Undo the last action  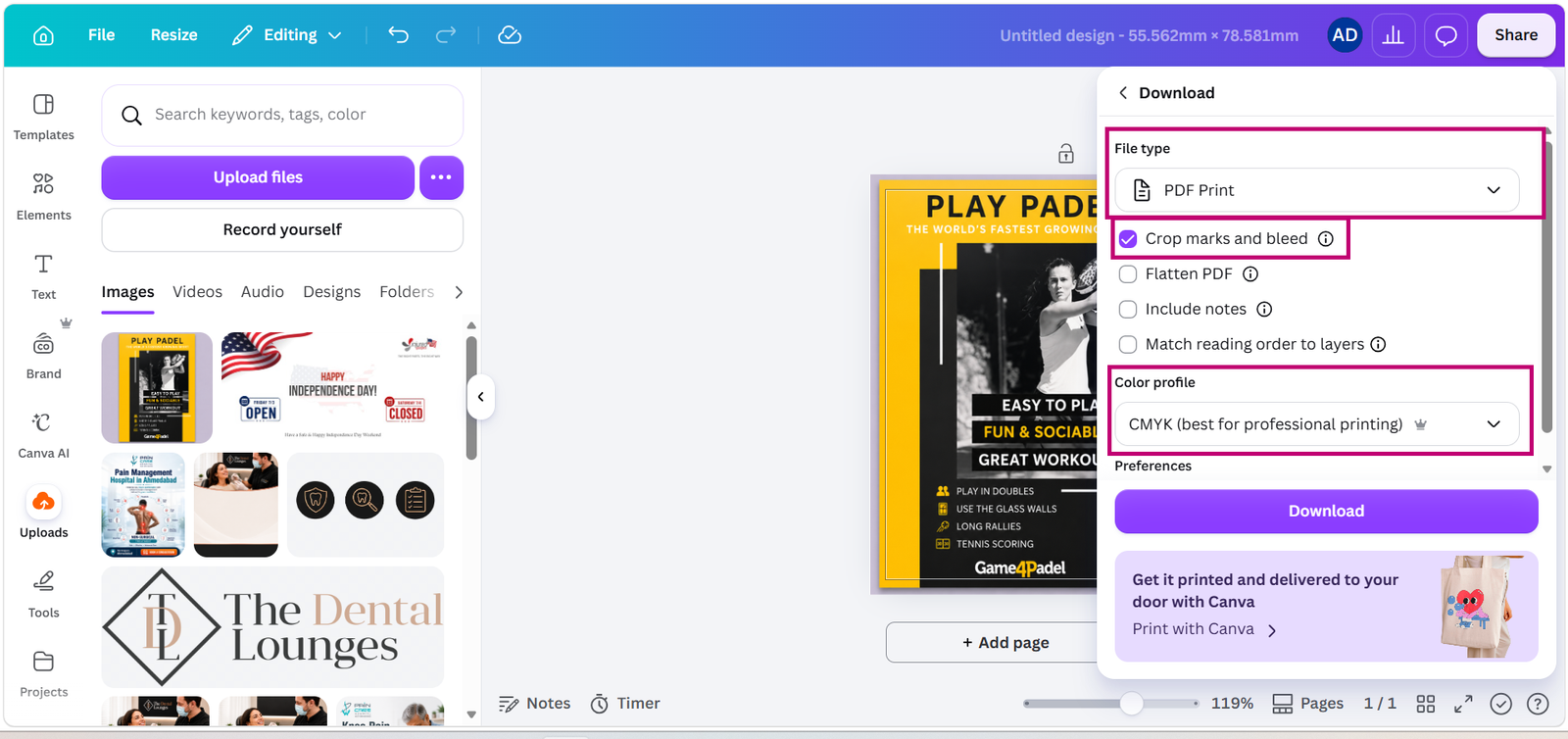coord(398,35)
